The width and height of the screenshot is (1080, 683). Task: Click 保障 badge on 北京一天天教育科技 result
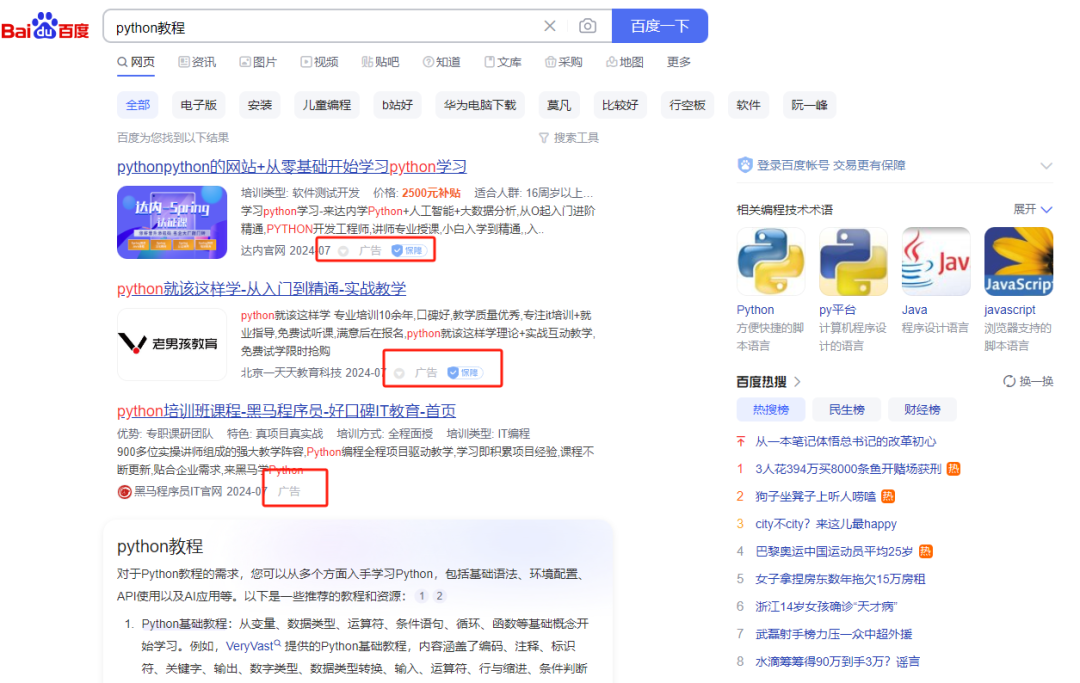point(465,372)
